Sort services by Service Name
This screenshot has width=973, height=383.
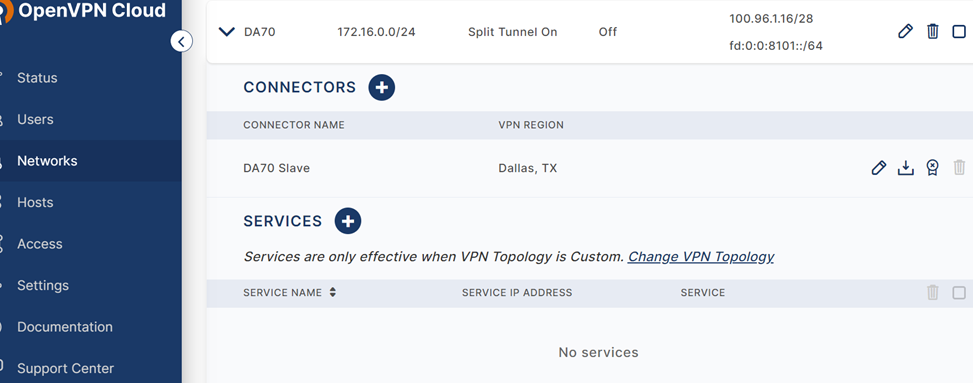[x=333, y=292]
